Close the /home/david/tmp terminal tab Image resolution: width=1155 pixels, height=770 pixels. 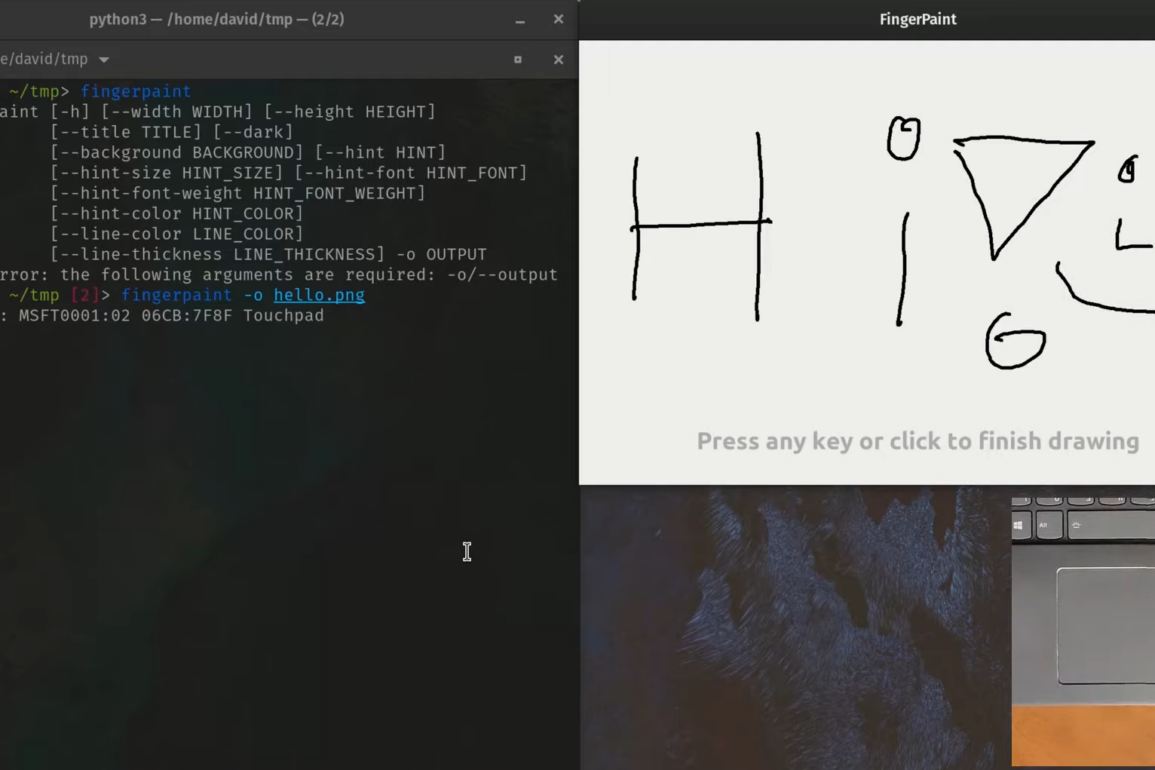pyautogui.click(x=558, y=60)
